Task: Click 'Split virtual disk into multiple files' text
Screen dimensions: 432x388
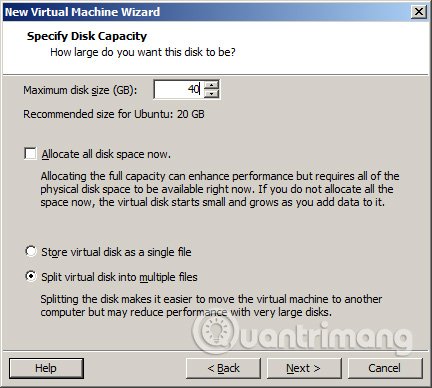Action: click(119, 277)
